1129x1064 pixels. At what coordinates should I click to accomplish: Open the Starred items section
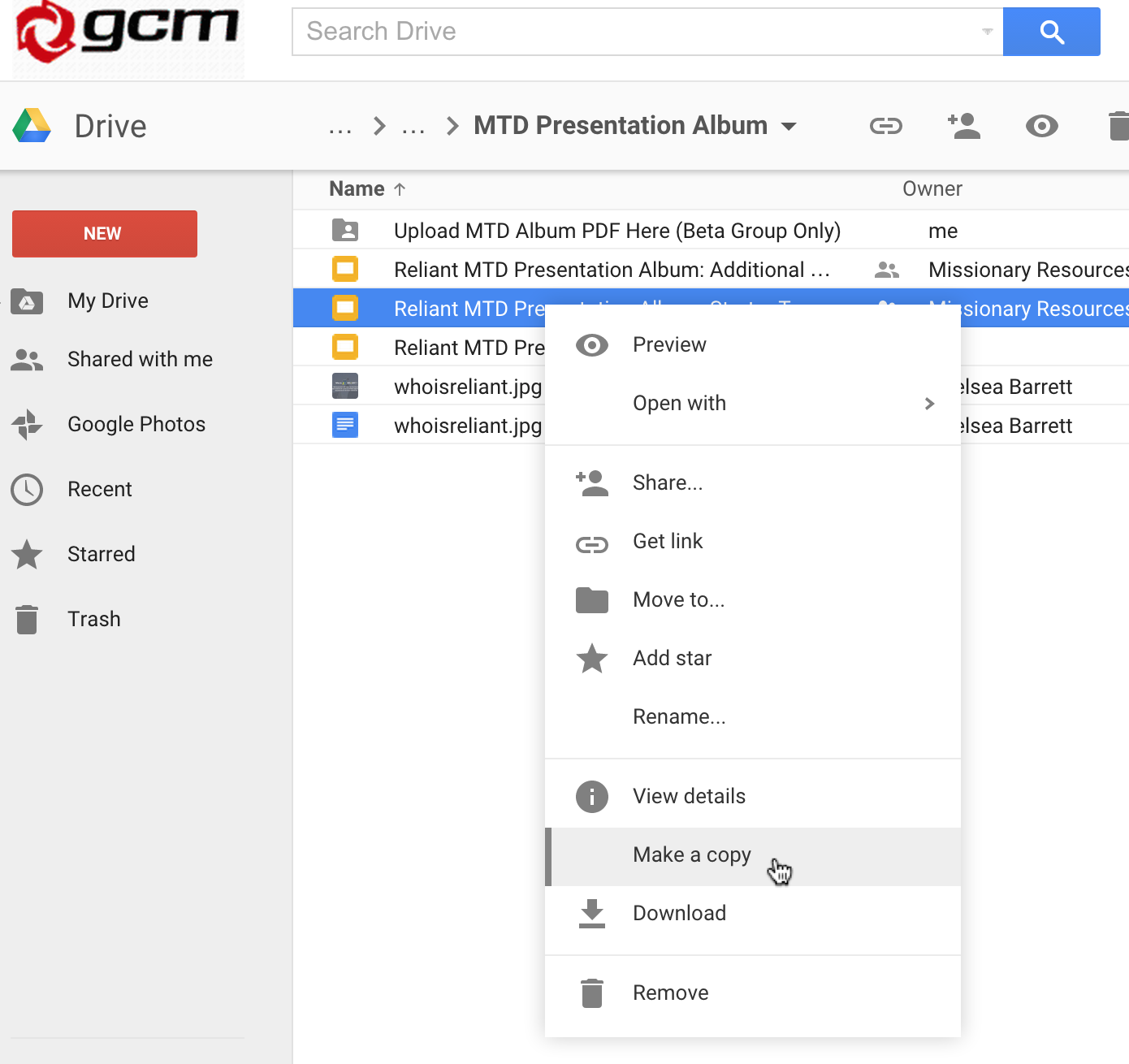coord(101,554)
